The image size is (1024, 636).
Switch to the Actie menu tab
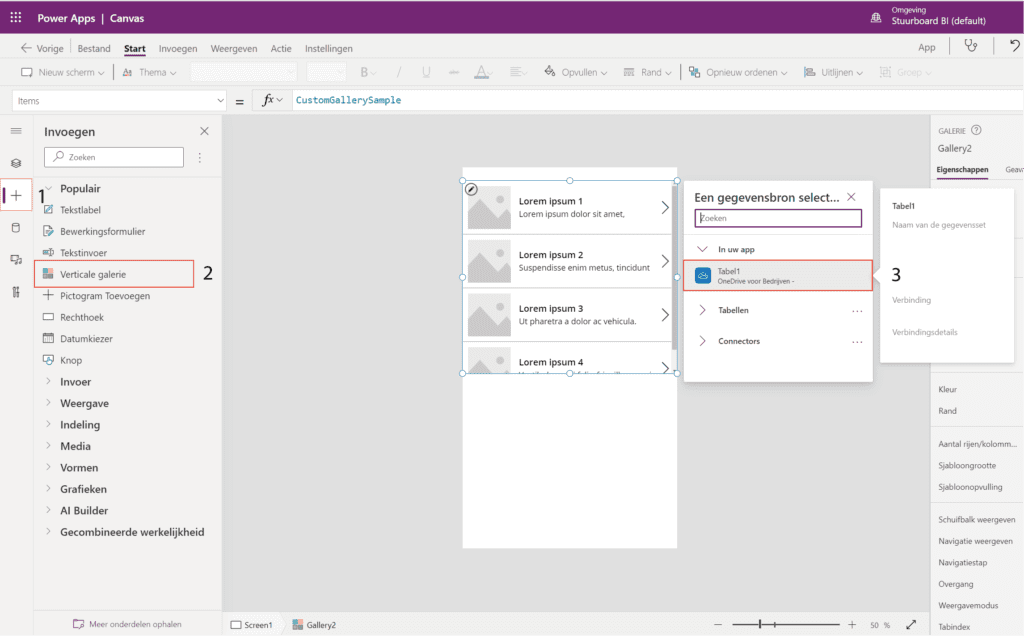pos(281,48)
